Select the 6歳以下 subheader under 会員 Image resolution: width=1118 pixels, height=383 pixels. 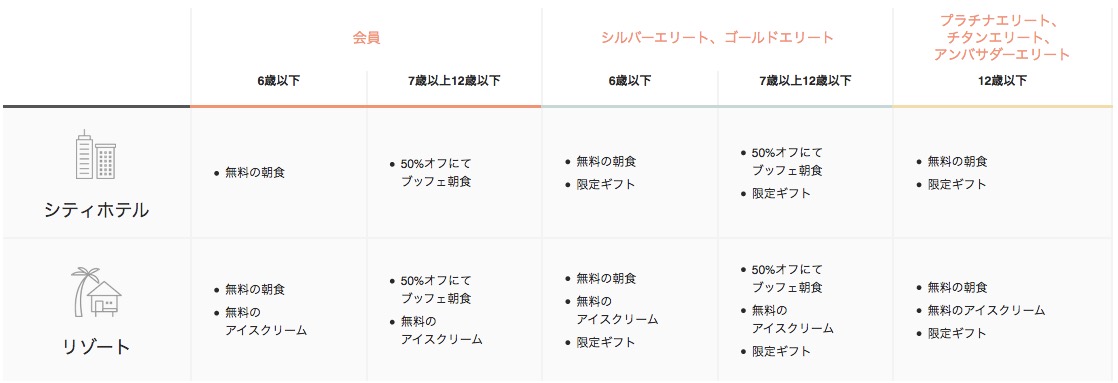[279, 81]
